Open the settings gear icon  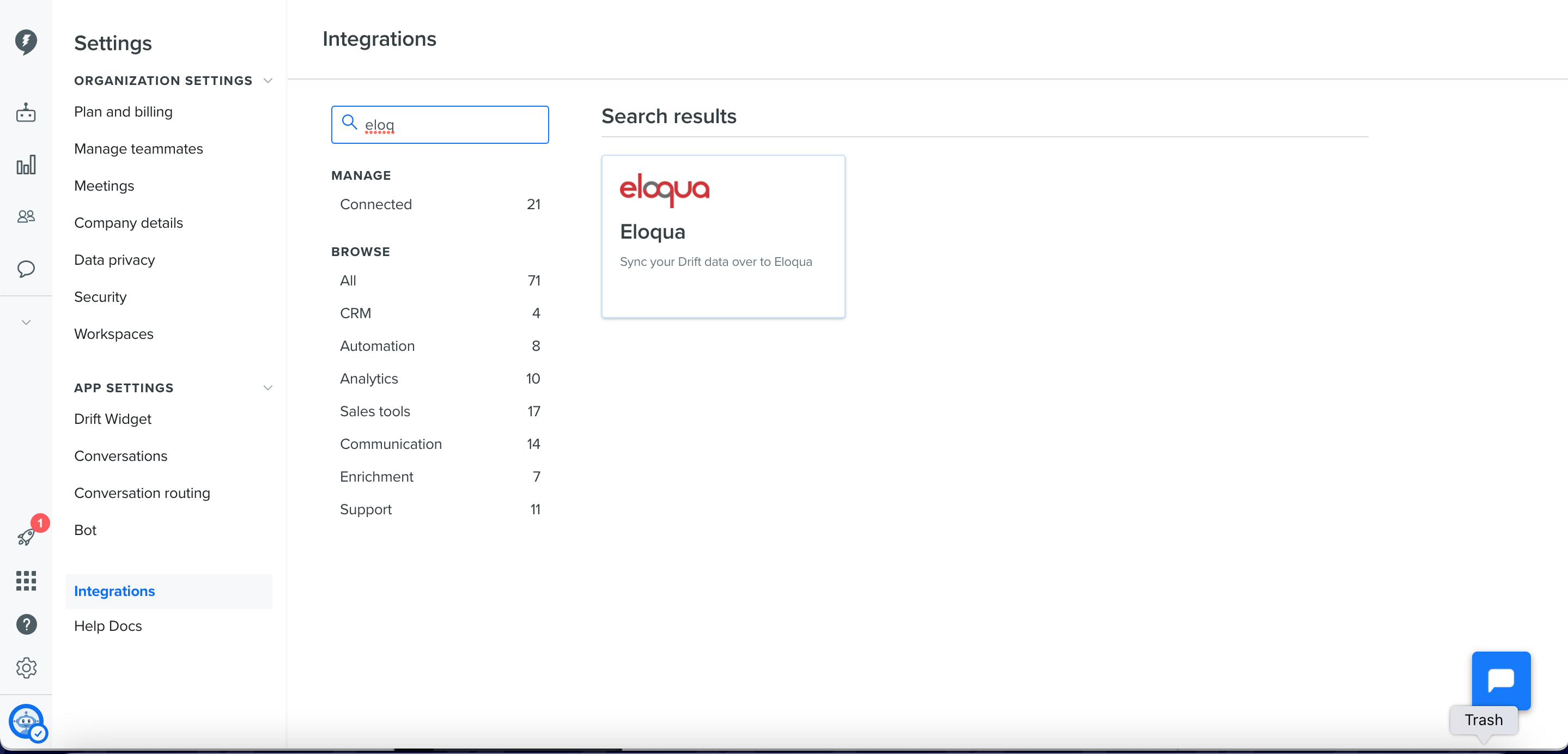click(26, 668)
